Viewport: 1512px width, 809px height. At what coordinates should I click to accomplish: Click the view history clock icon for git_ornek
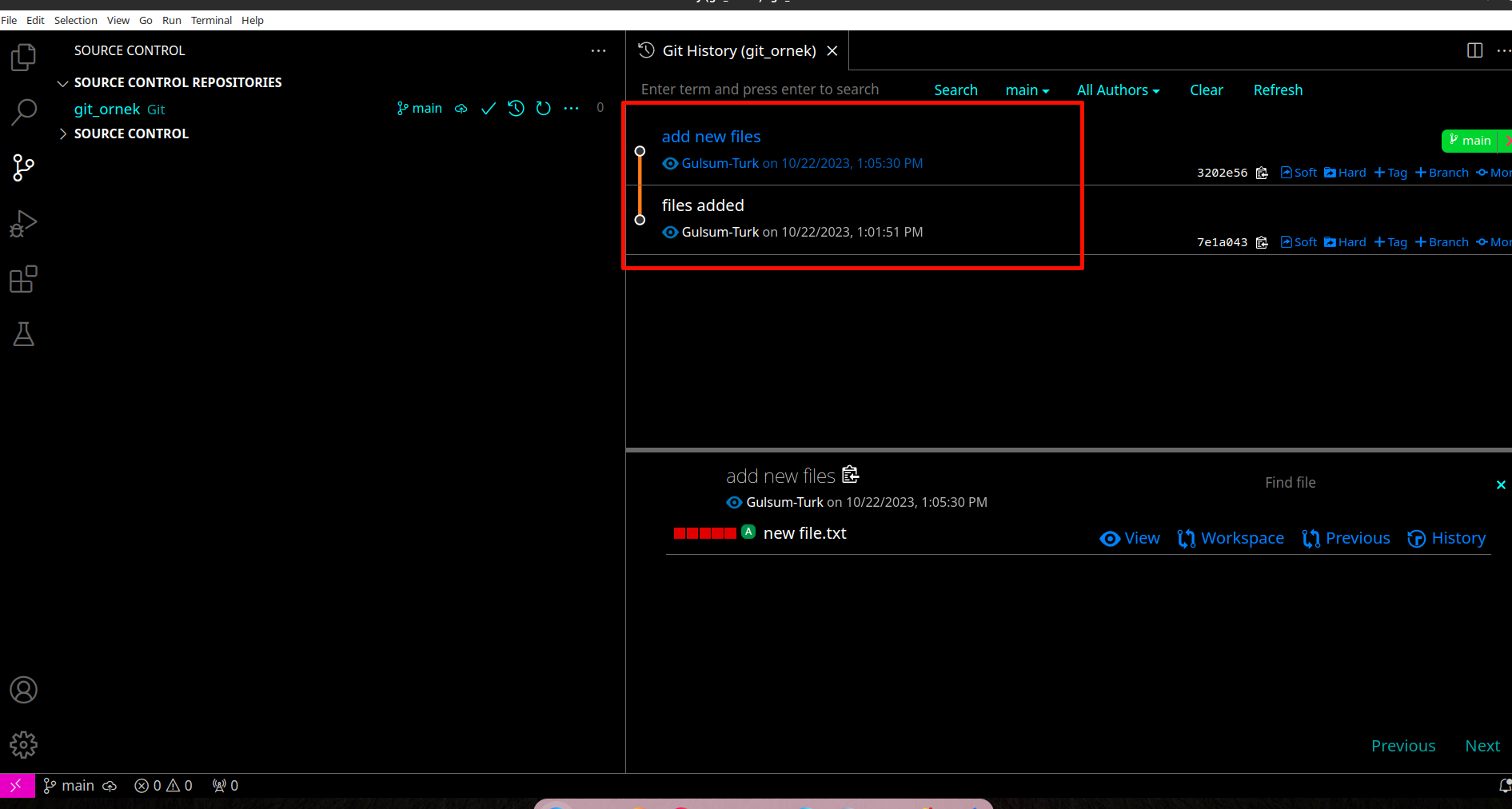pos(516,109)
